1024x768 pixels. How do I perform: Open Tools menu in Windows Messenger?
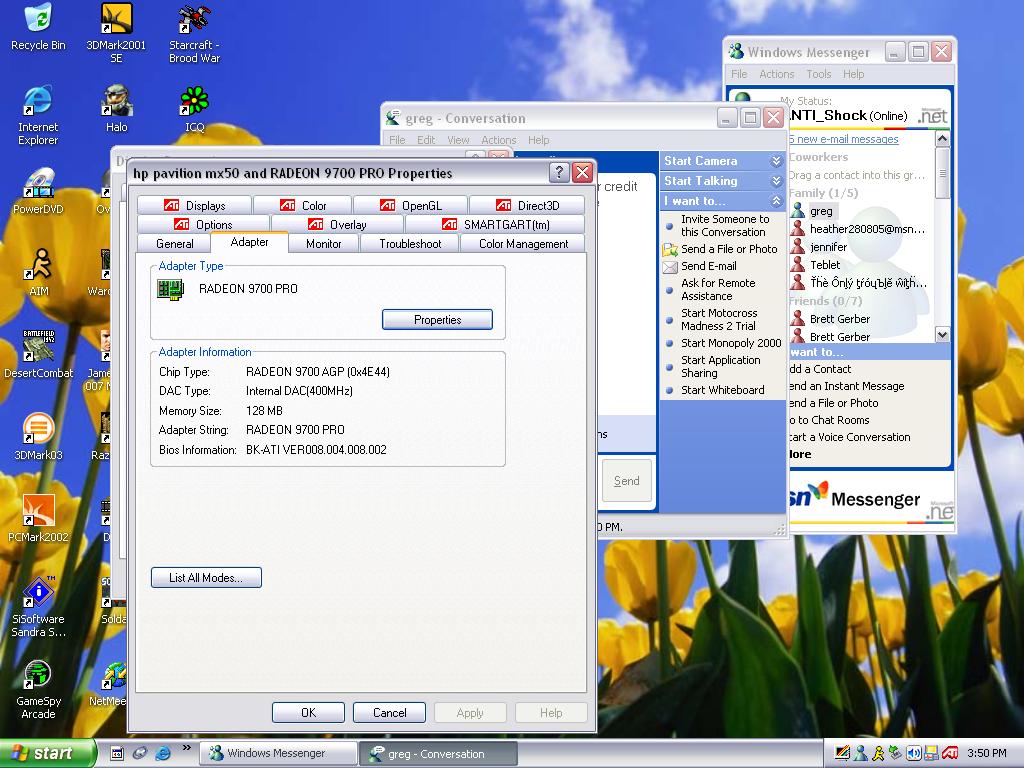(818, 74)
